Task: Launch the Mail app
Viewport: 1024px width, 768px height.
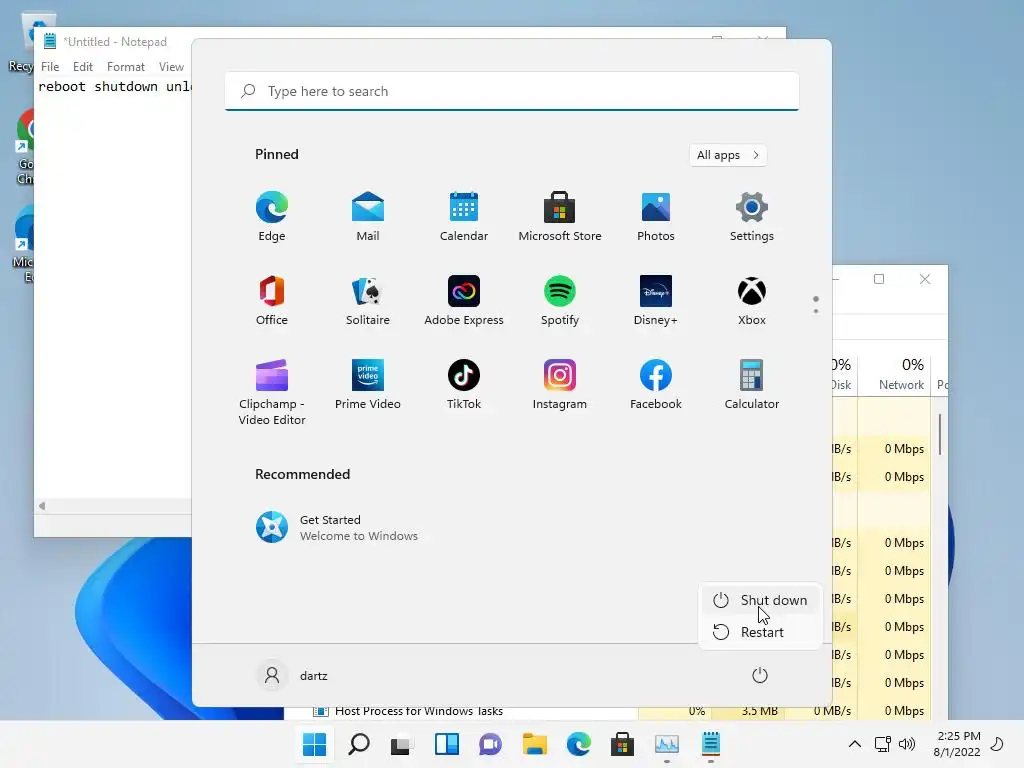Action: click(x=368, y=217)
